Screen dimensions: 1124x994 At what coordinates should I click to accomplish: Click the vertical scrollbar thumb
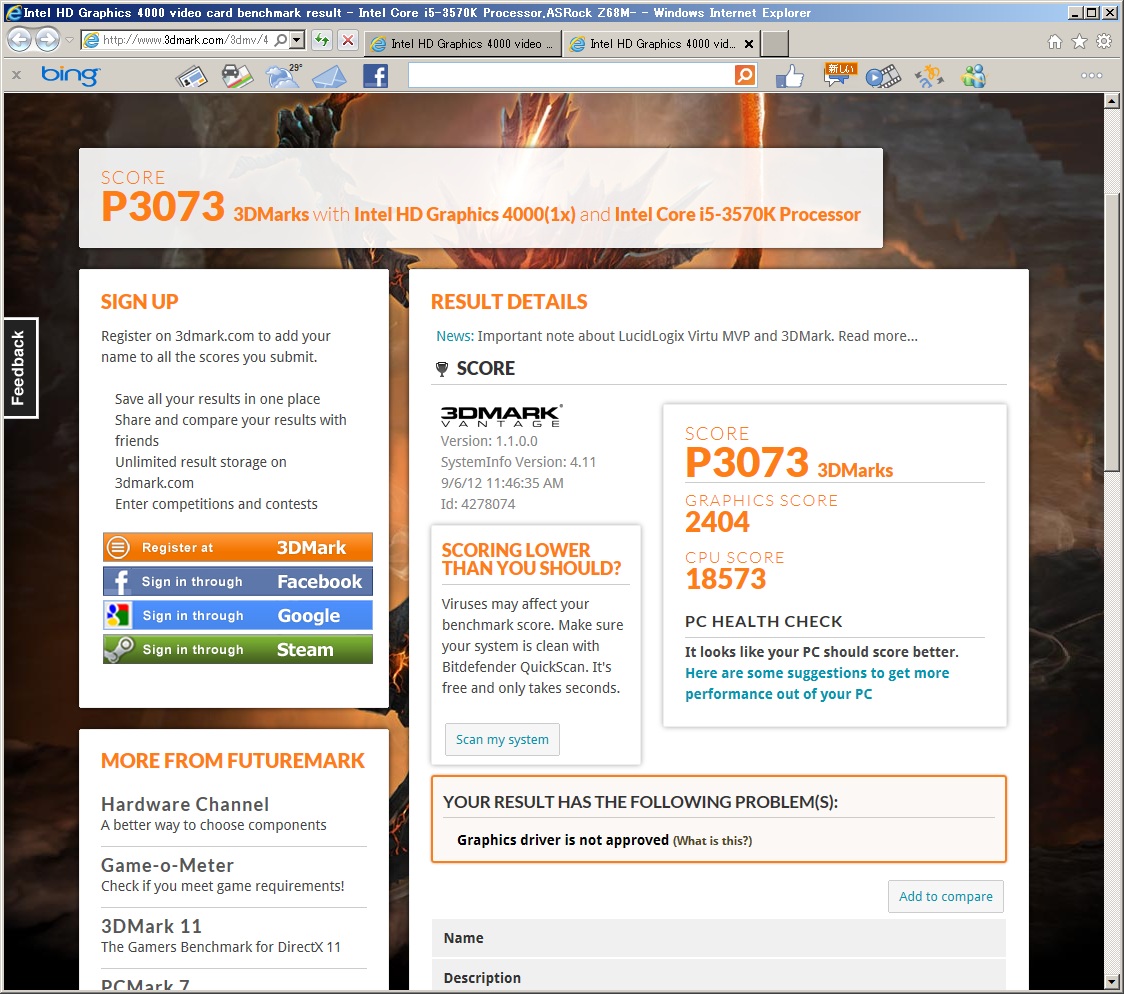(1112, 332)
